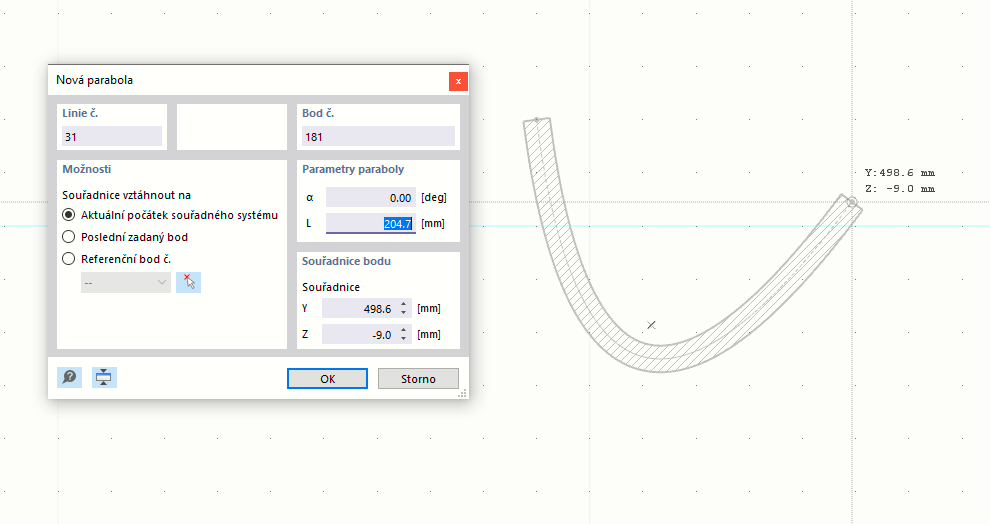
Task: Click the Linie č. field showing 31
Action: click(x=112, y=136)
